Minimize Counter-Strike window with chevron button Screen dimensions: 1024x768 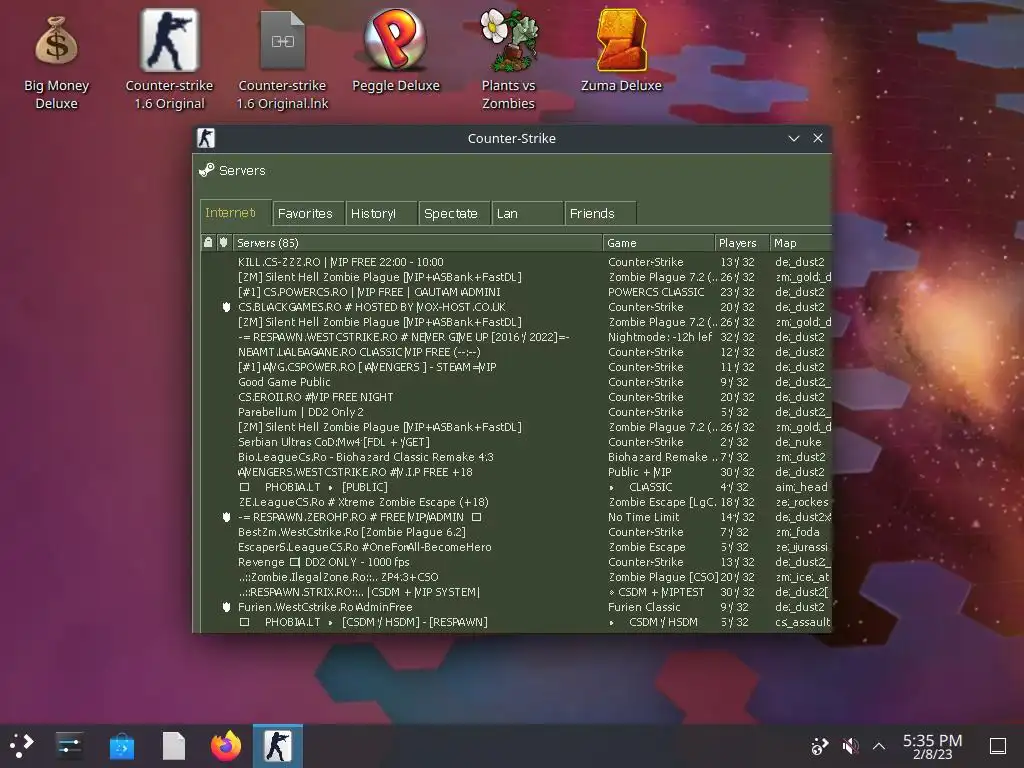click(x=793, y=138)
